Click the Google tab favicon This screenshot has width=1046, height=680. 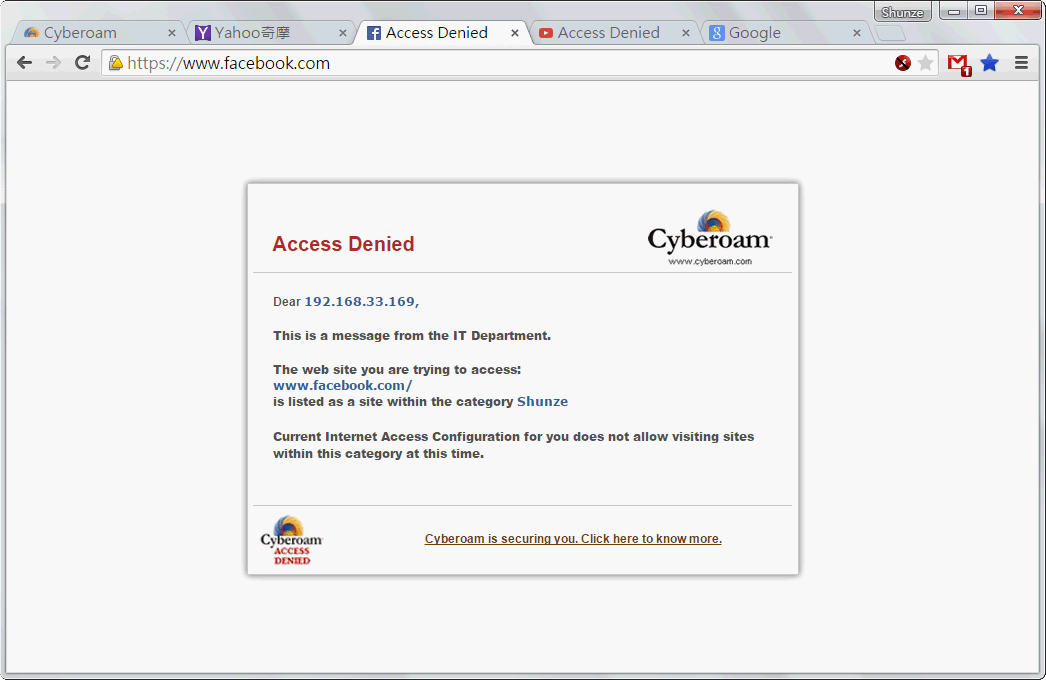pyautogui.click(x=716, y=33)
